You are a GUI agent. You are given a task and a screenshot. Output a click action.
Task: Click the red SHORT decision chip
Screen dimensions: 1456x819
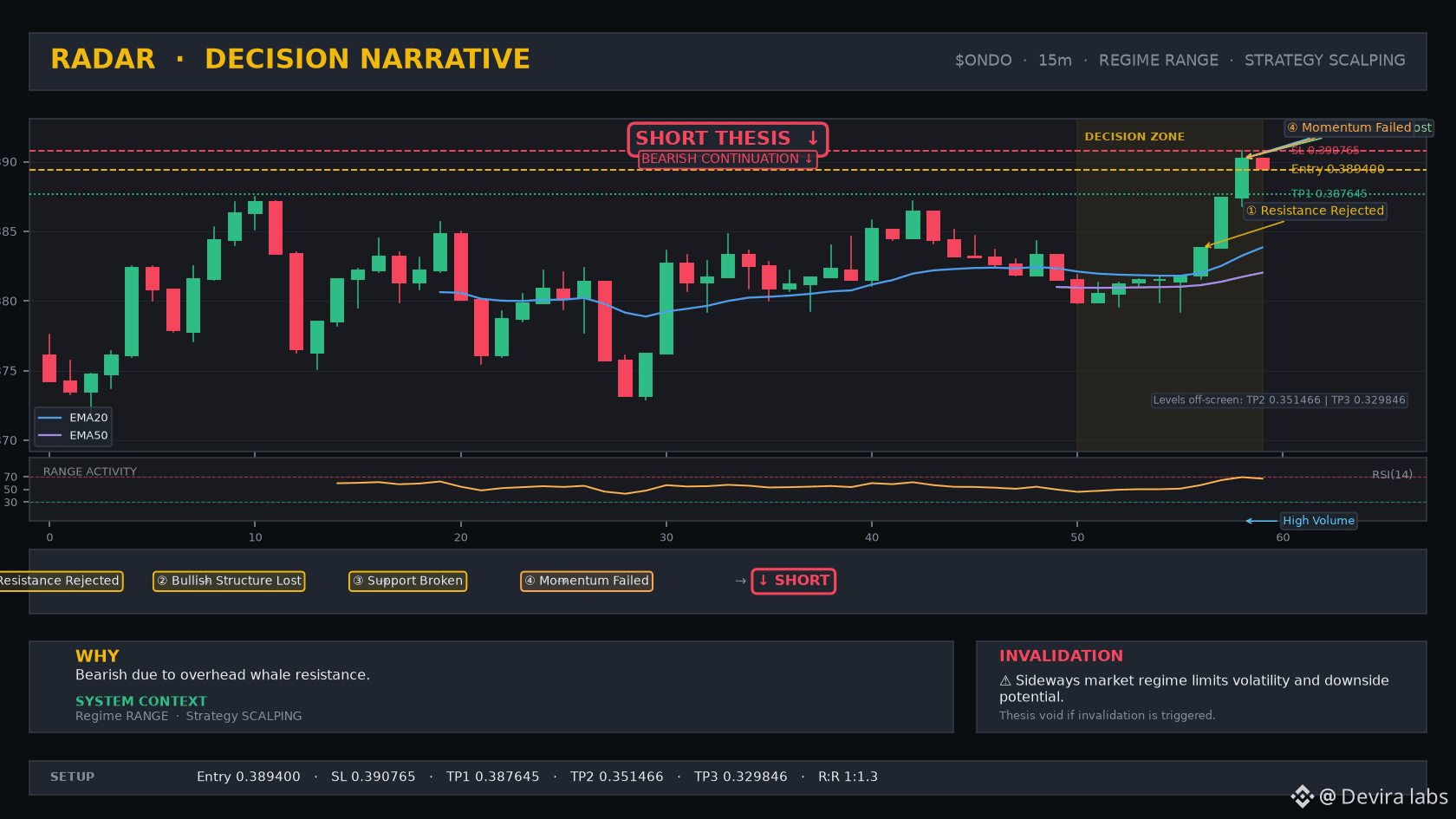pyautogui.click(x=793, y=581)
